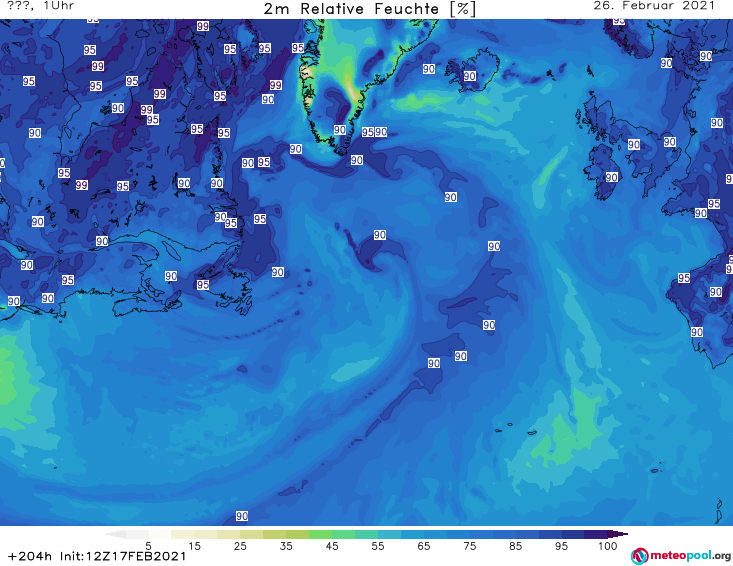
Task: Click the right arrowhead of the colour bar
Action: pyautogui.click(x=620, y=534)
